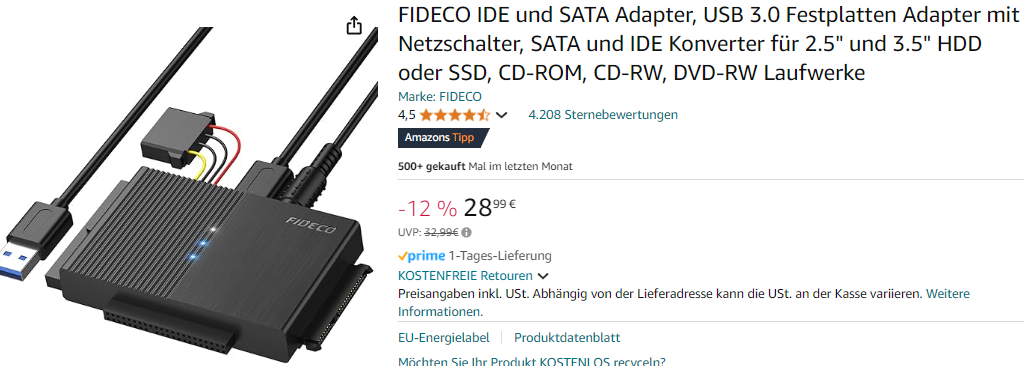
Task: Expand the KOSTENFREIE Retouren chevron
Action: 543,276
